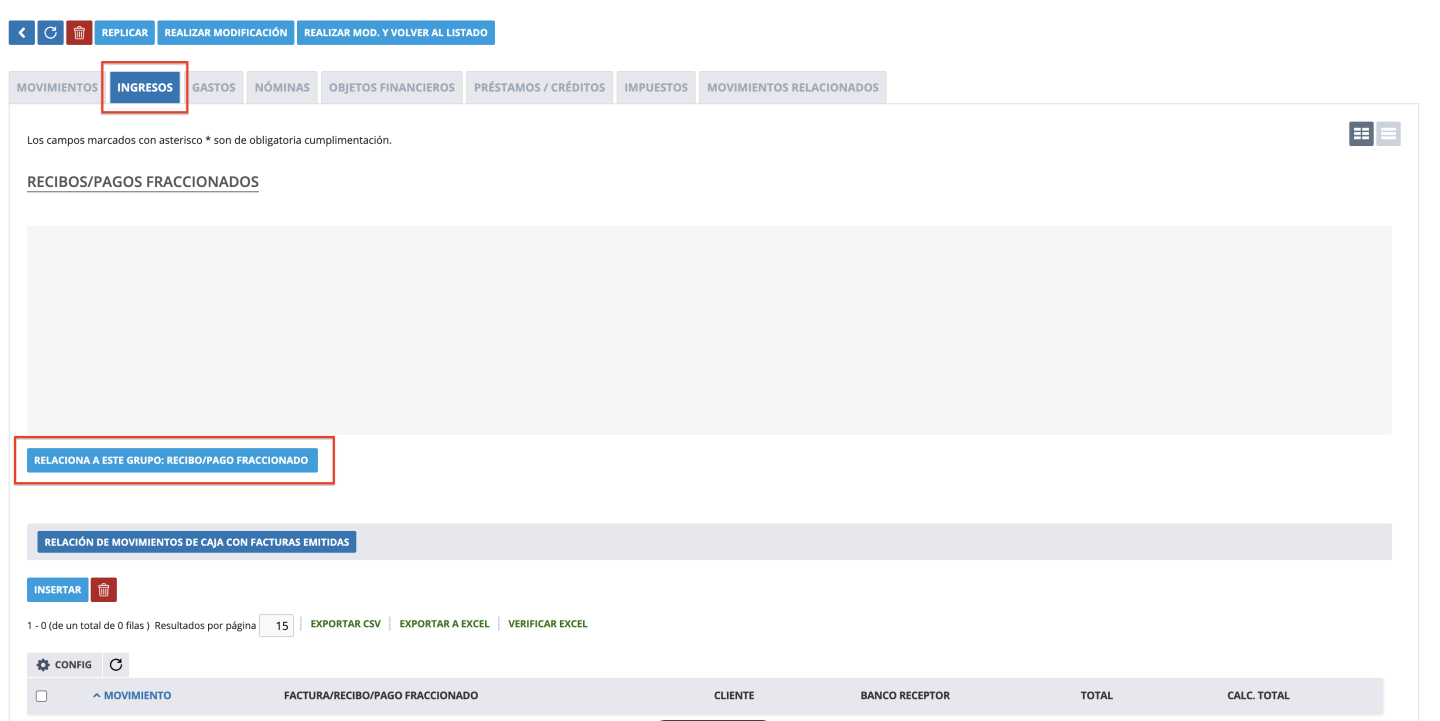Image resolution: width=1440 pixels, height=721 pixels.
Task: Select the Movimientos Relacionados tab
Action: pos(792,88)
